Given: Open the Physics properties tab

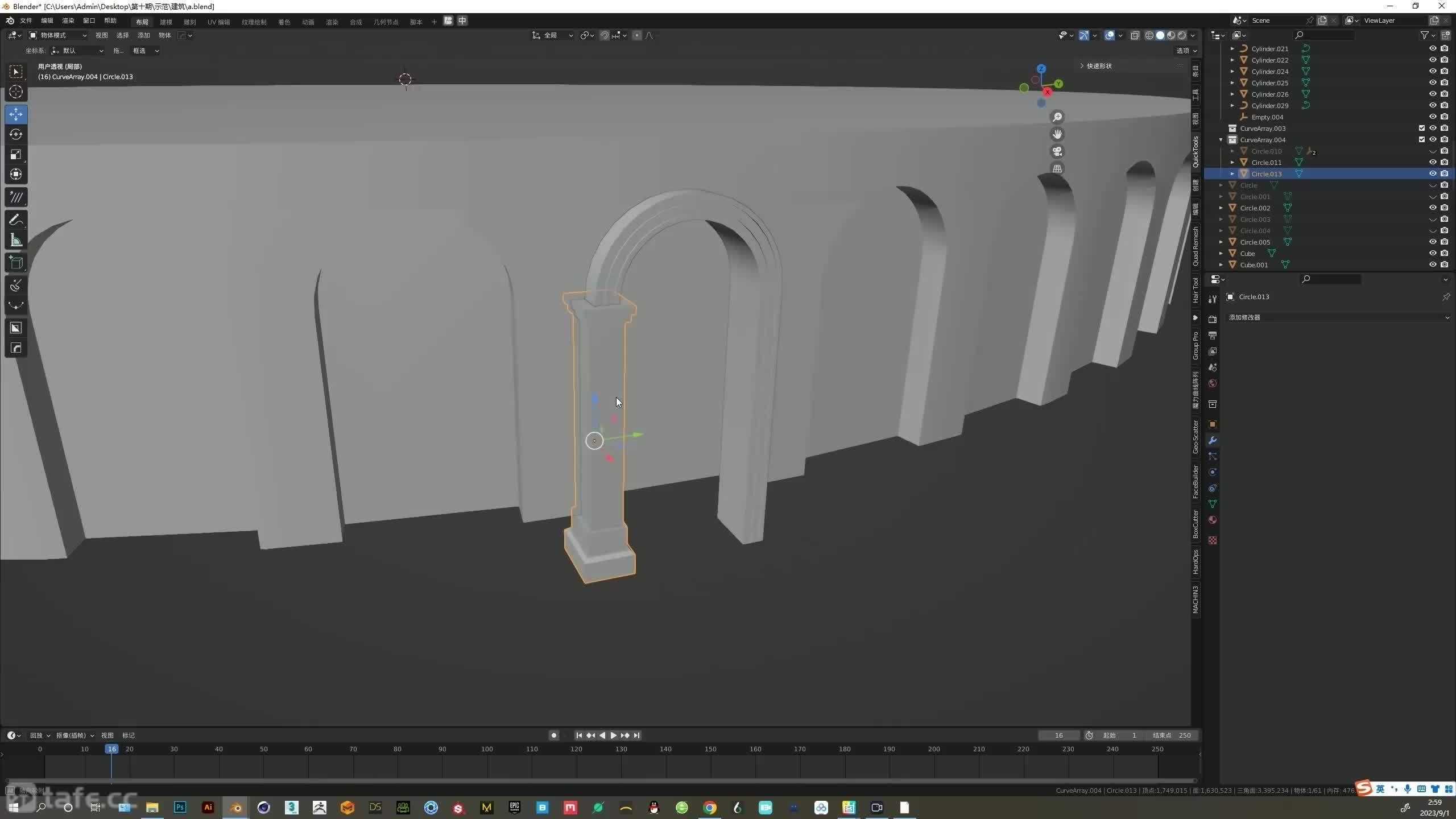Looking at the screenshot, I should click(1213, 472).
